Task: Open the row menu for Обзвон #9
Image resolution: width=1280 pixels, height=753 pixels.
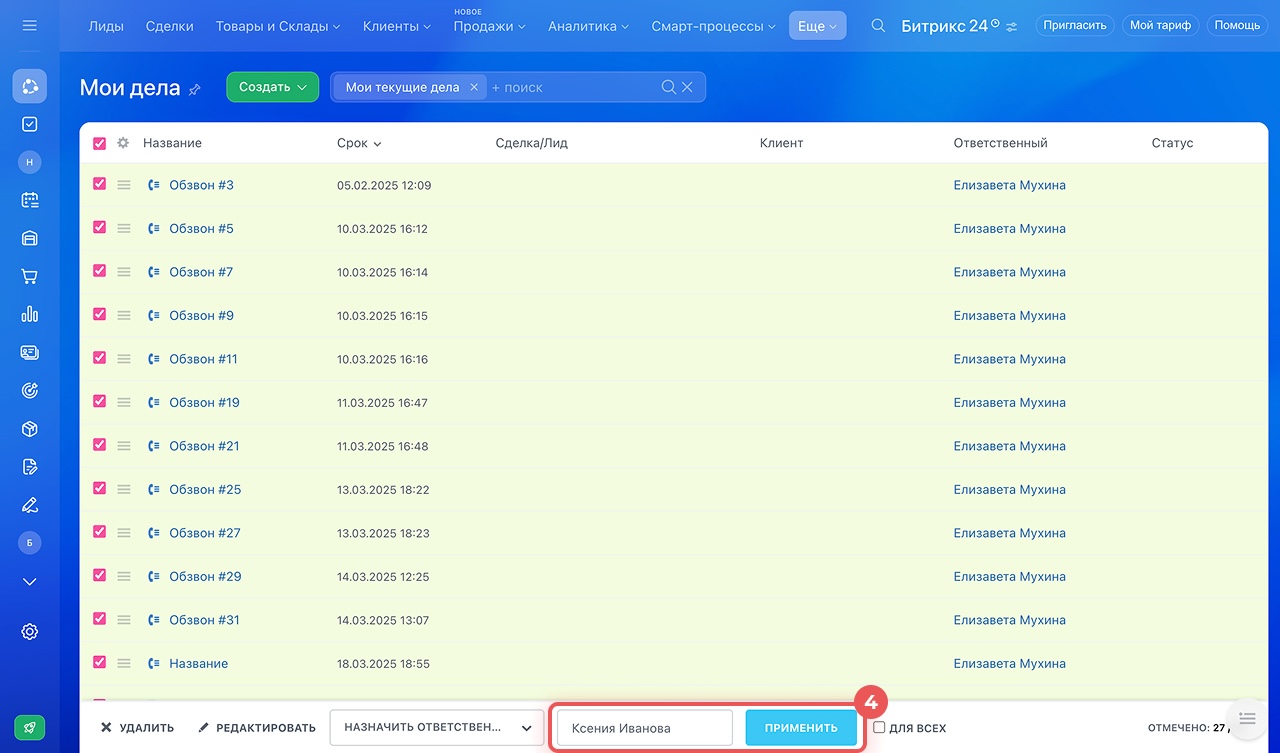Action: (124, 315)
